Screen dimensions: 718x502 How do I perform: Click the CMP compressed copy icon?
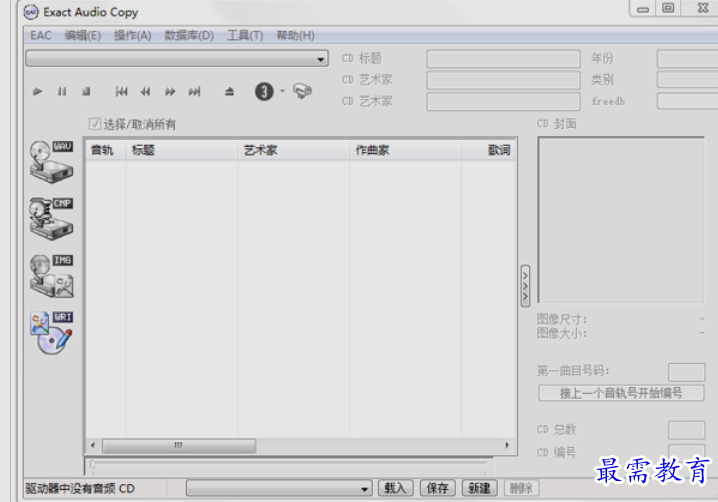point(51,219)
